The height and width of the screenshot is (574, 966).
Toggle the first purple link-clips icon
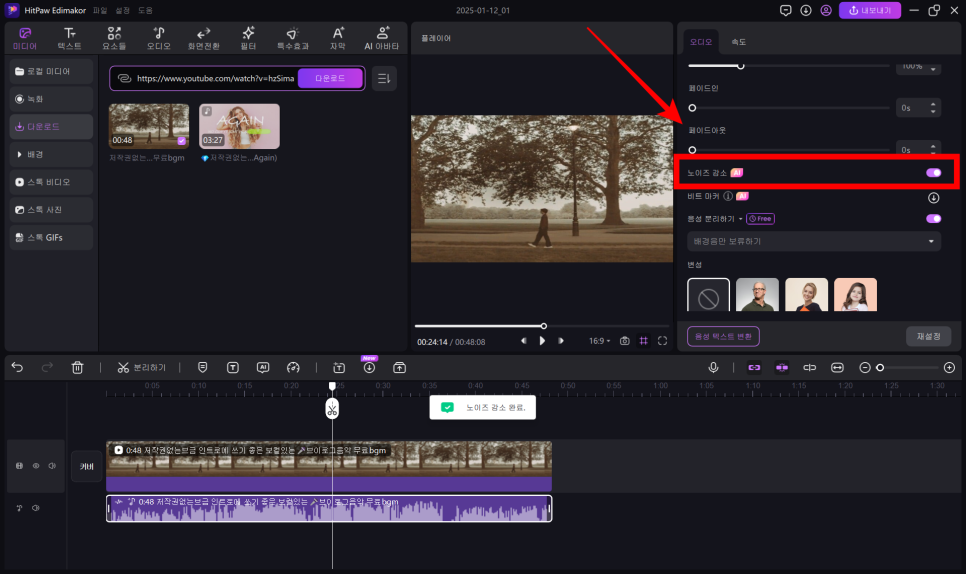(x=754, y=368)
